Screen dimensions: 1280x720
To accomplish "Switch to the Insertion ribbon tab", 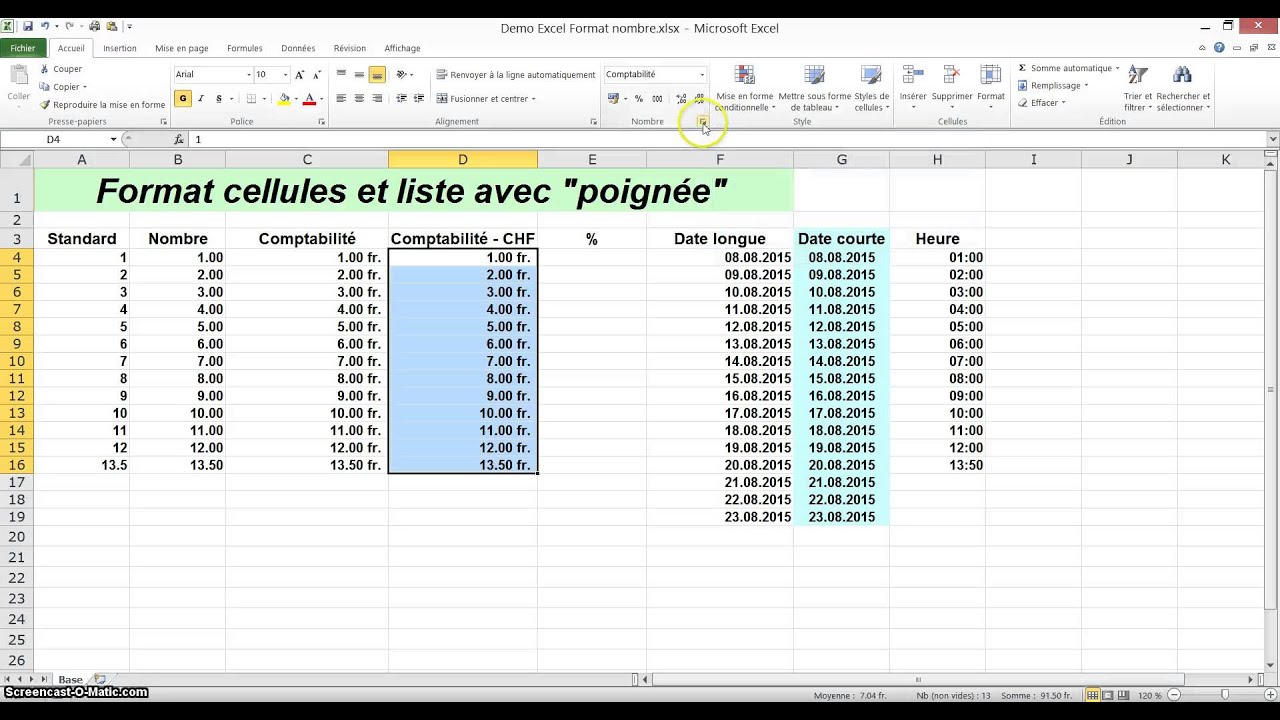I will (x=120, y=48).
